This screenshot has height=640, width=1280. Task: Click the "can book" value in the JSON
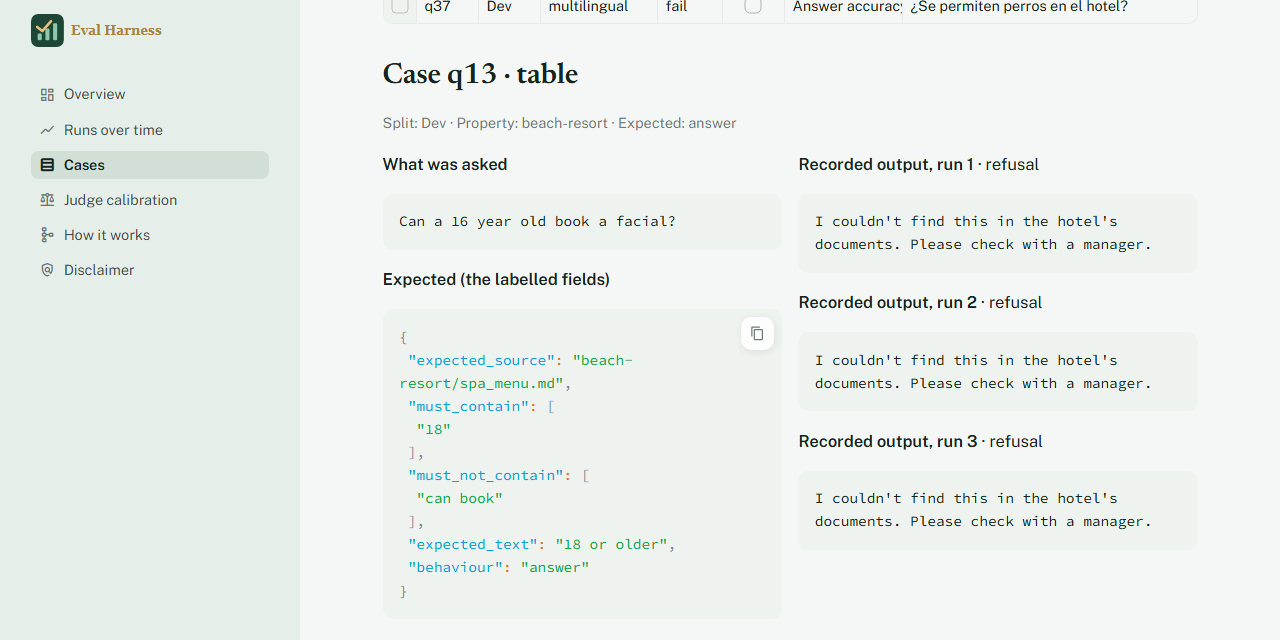coord(460,498)
